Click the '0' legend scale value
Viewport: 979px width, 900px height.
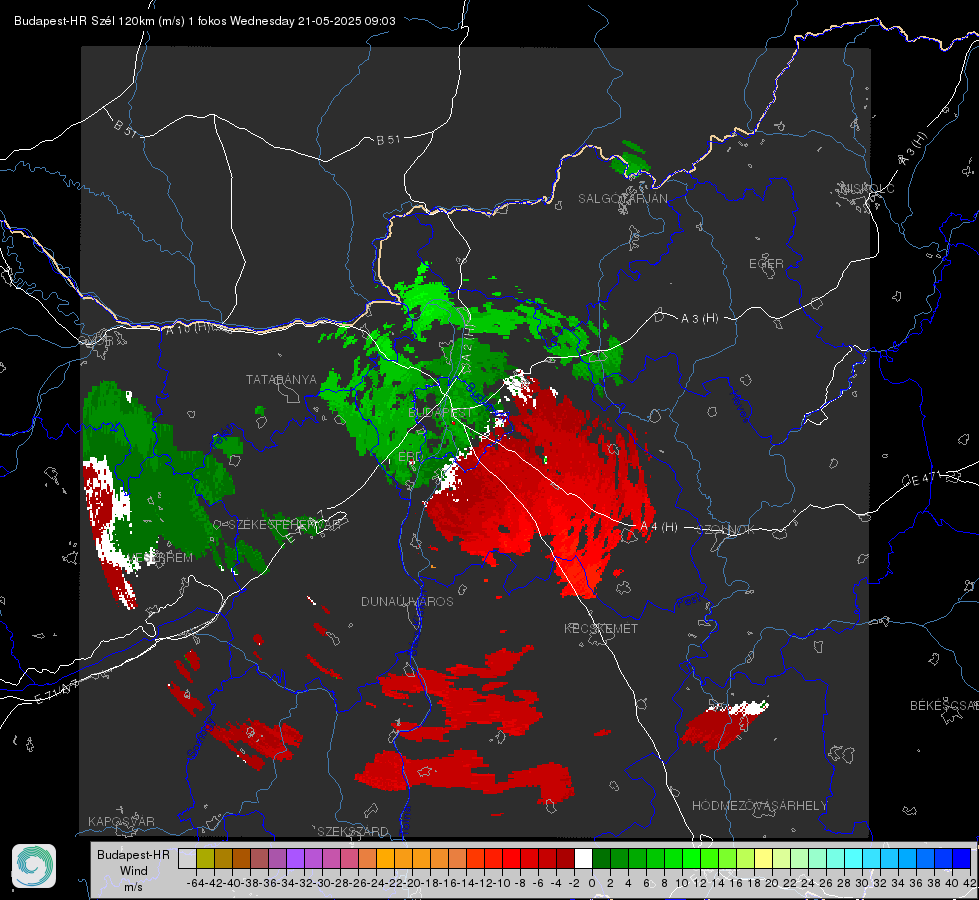pos(592,883)
